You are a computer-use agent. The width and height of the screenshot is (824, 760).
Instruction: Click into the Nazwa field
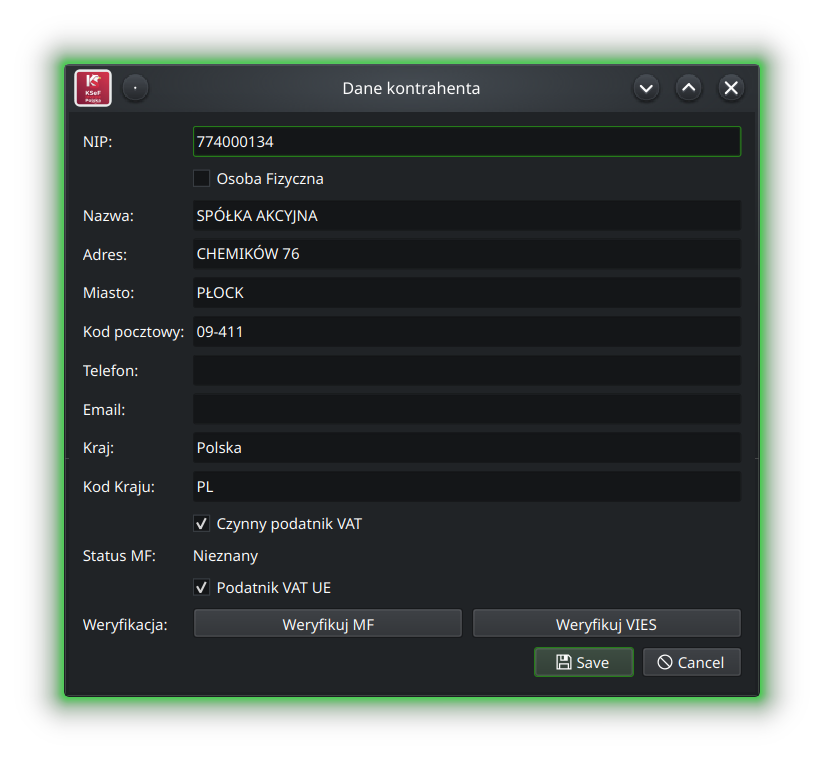tap(466, 216)
